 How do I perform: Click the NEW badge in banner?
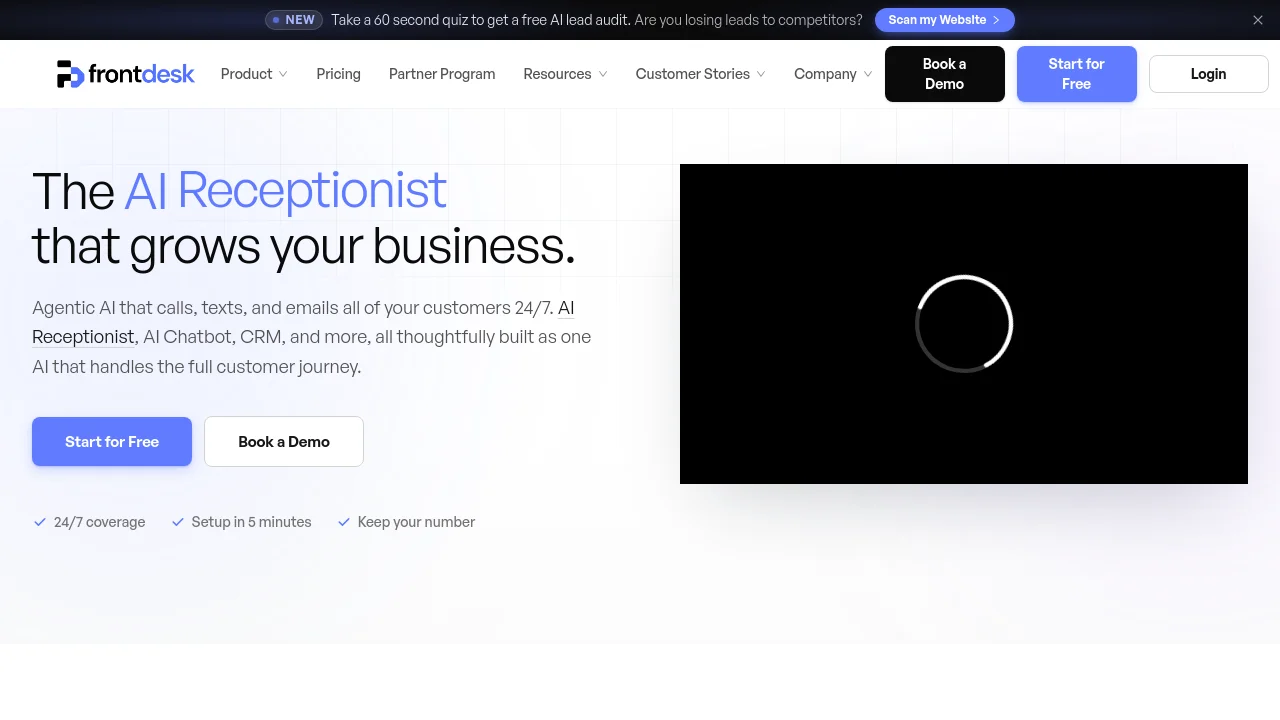294,20
